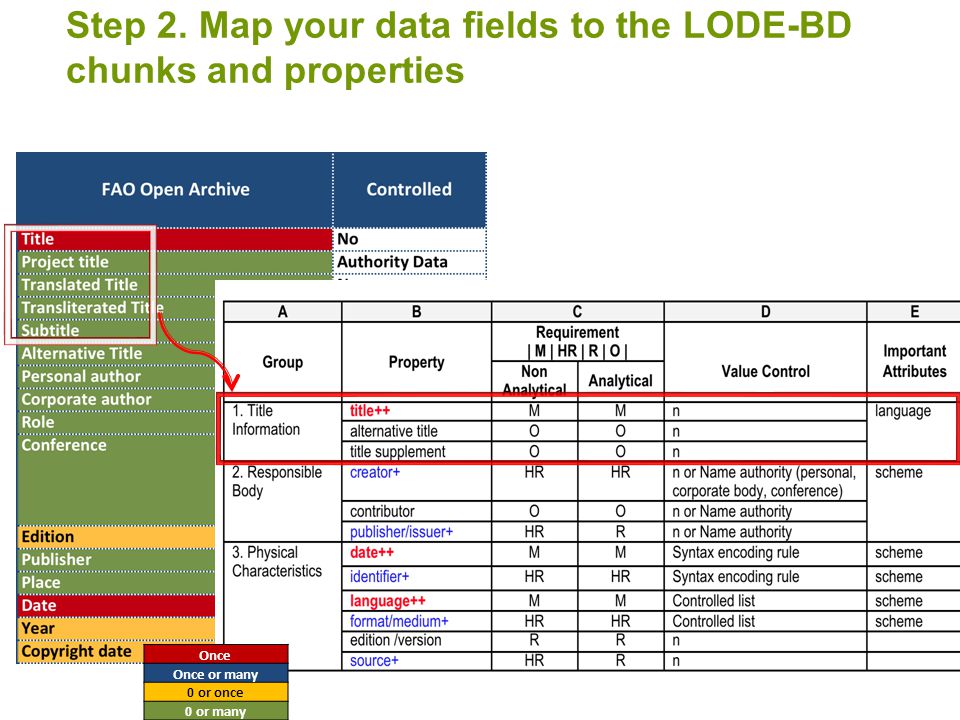Screen dimensions: 960x720
Task: Click the 'FAO Open Archive' header cell
Action: [175, 190]
